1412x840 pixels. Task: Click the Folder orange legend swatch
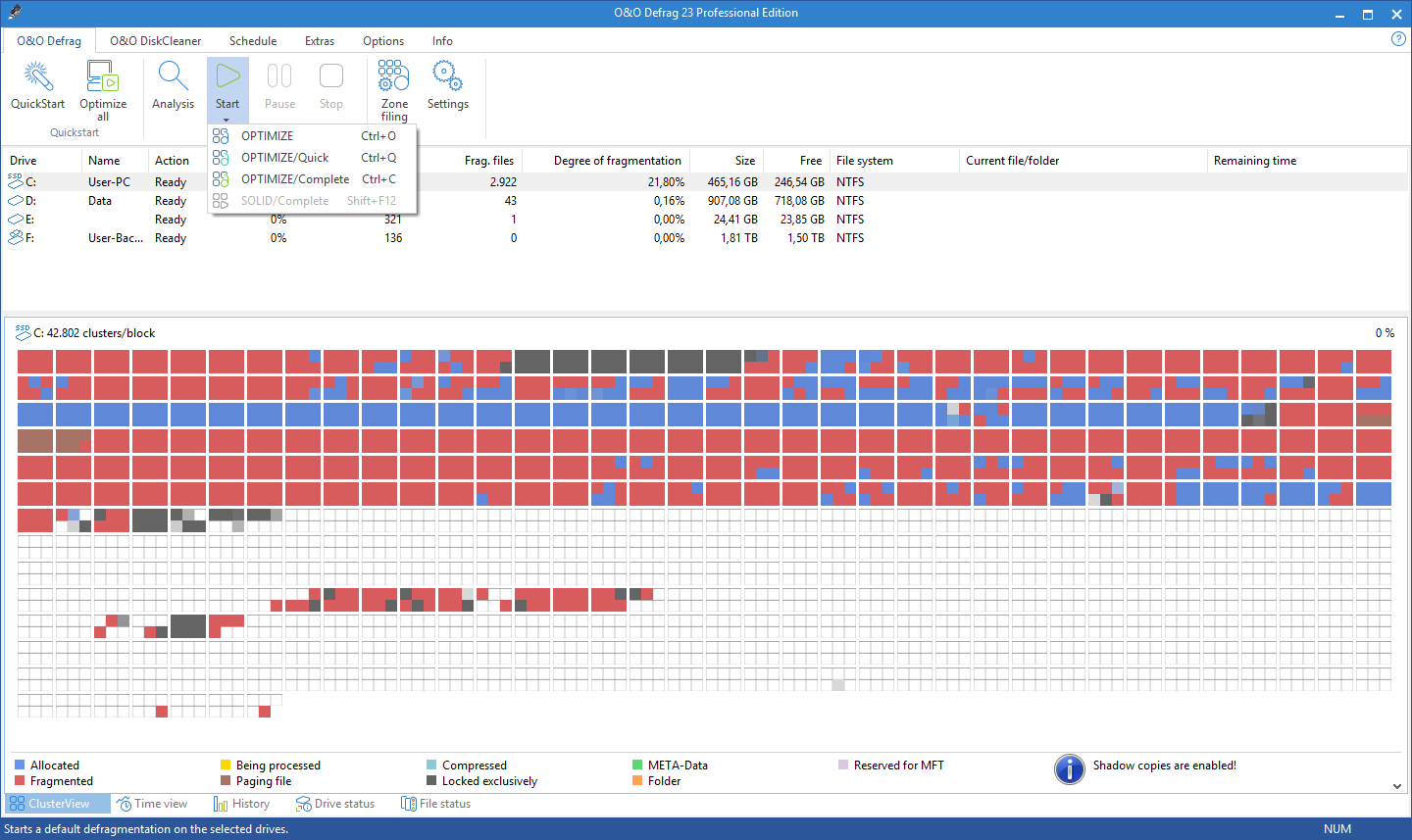click(637, 781)
